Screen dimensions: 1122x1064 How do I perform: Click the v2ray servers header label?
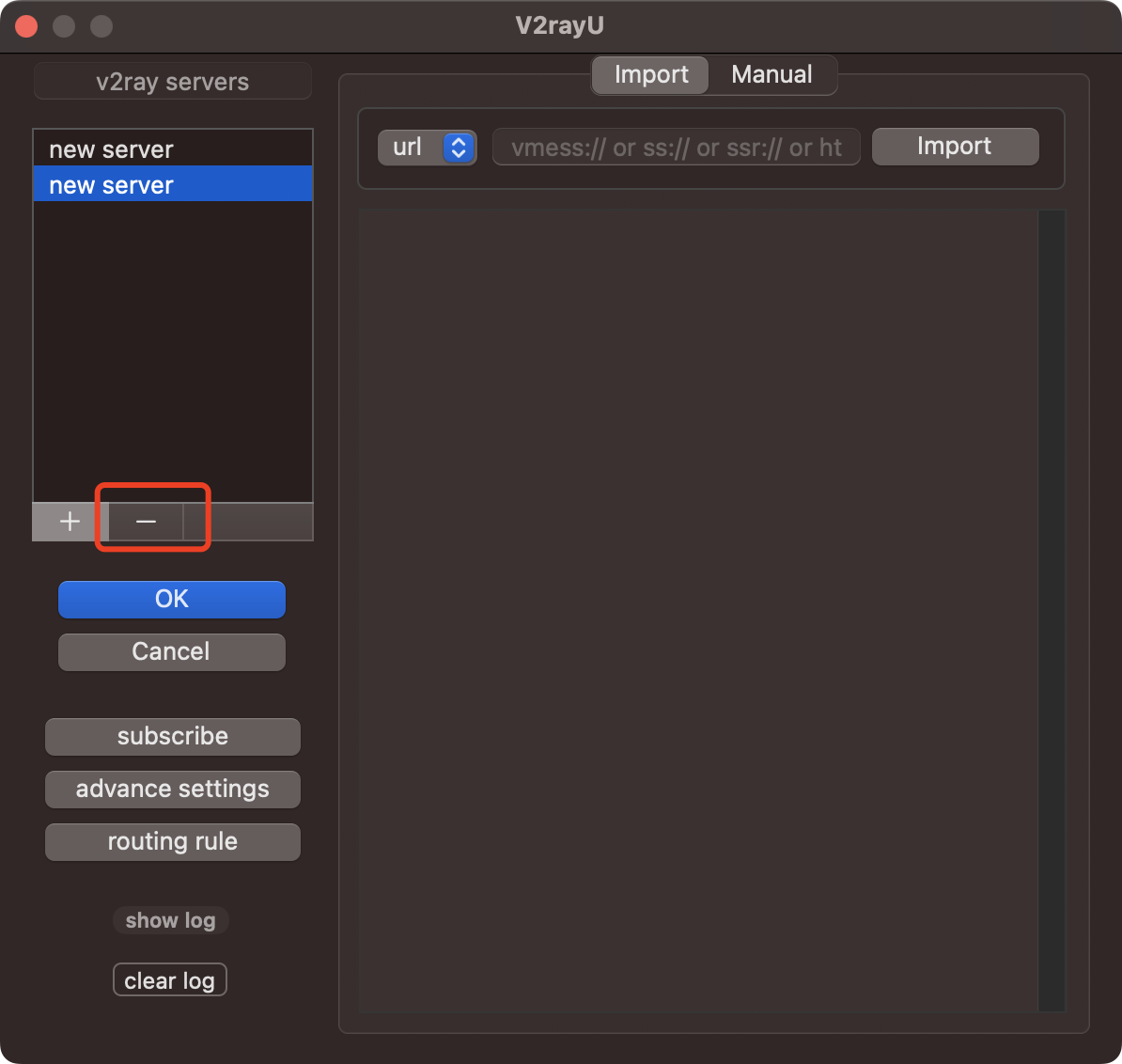click(173, 82)
